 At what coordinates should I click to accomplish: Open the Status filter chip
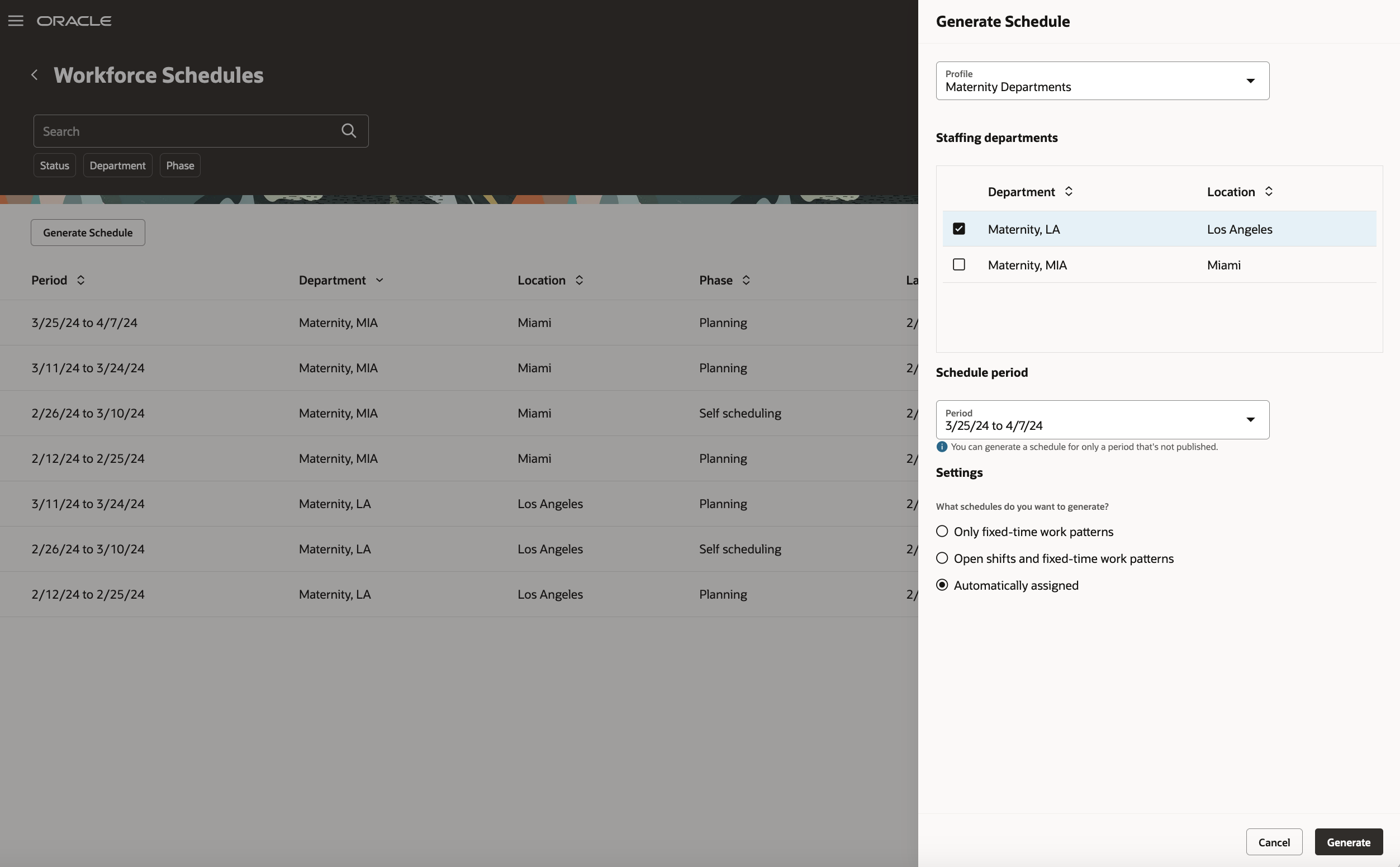point(54,165)
